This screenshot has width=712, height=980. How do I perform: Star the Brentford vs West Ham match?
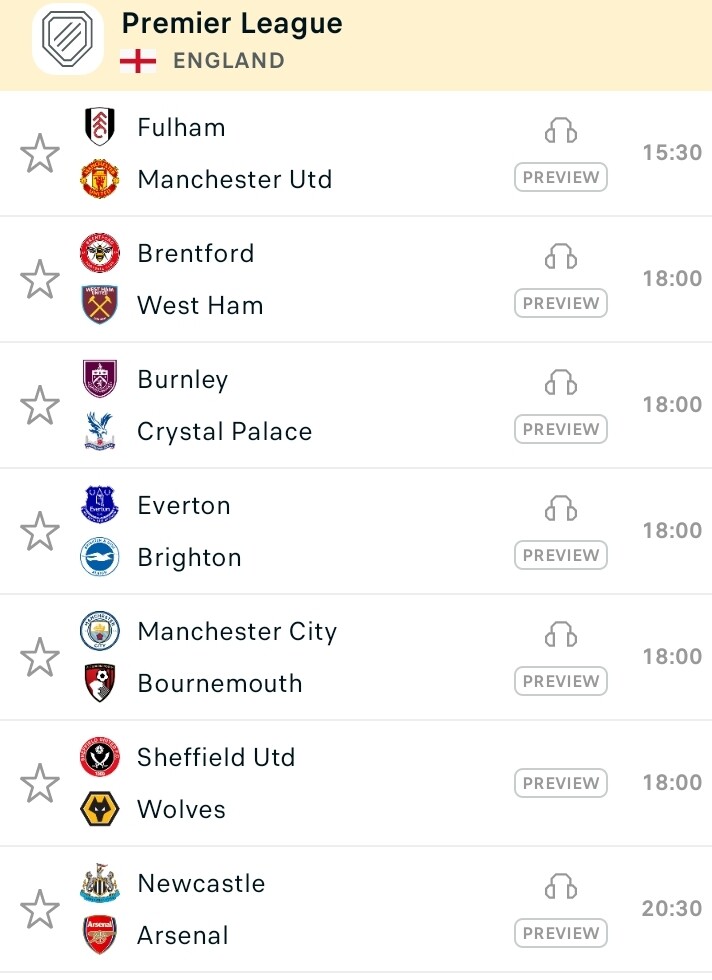click(40, 280)
